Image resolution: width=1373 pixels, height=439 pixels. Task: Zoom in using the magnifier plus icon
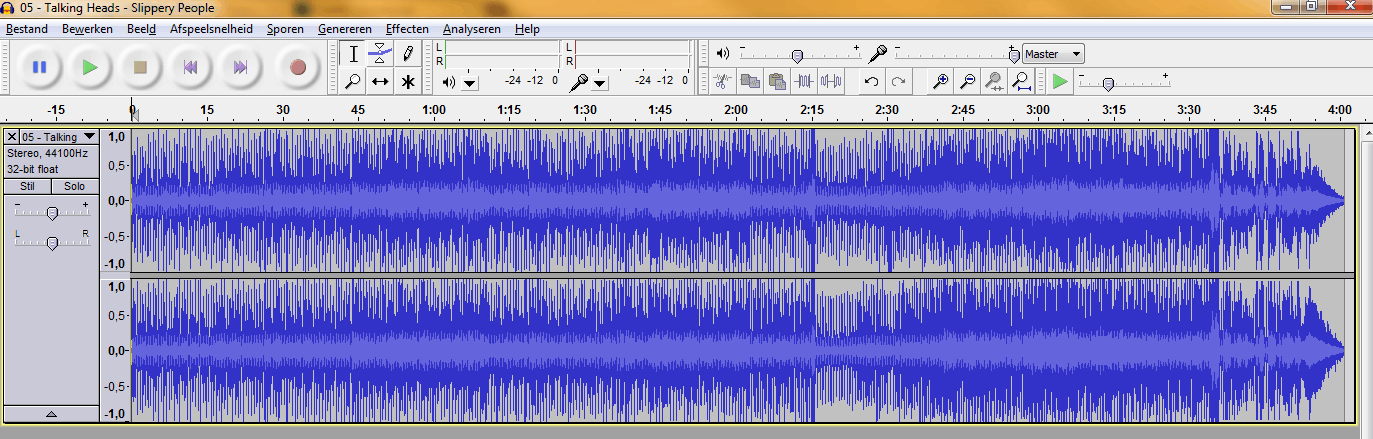pos(940,82)
